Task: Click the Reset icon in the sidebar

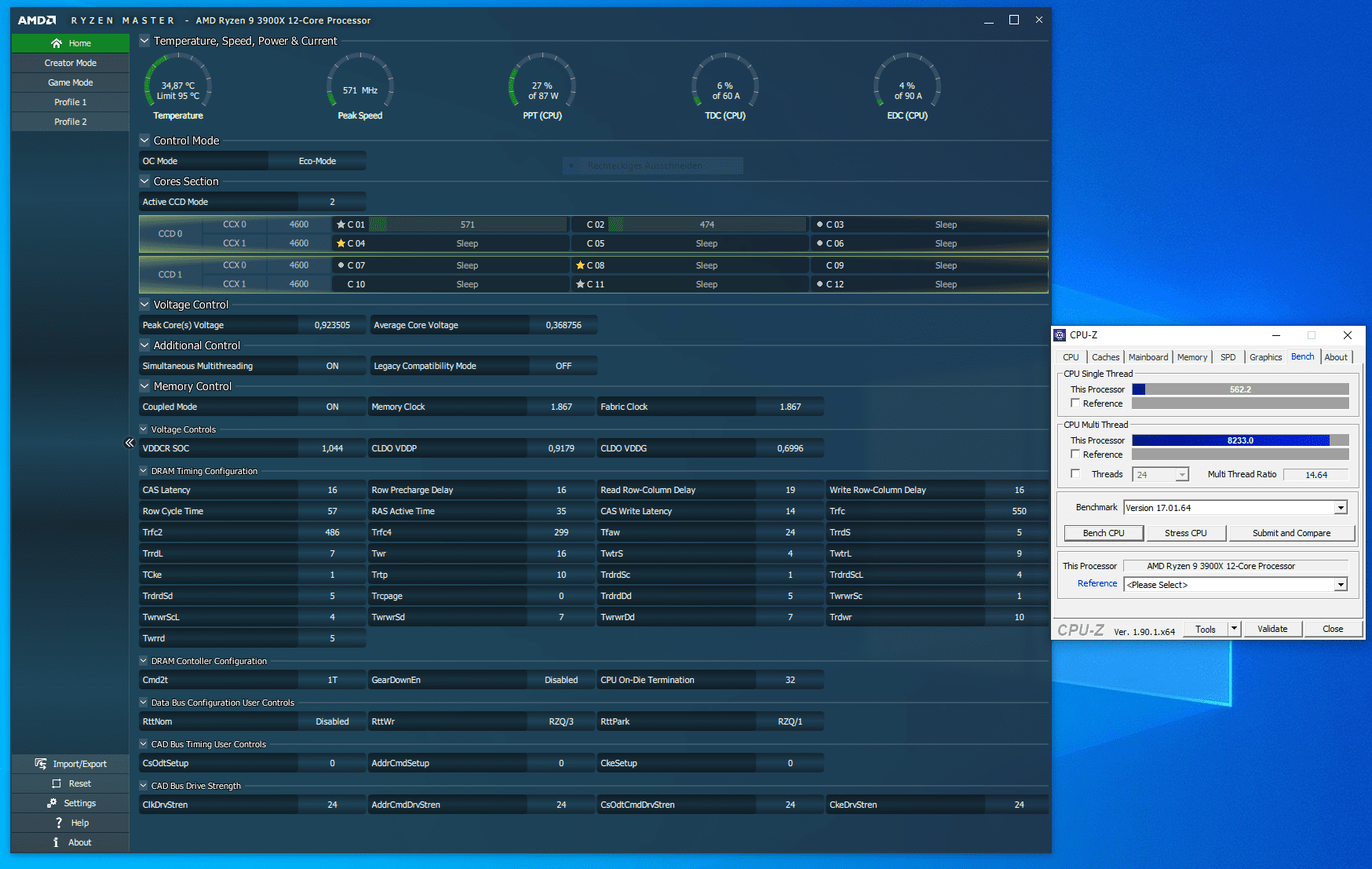Action: [x=57, y=783]
